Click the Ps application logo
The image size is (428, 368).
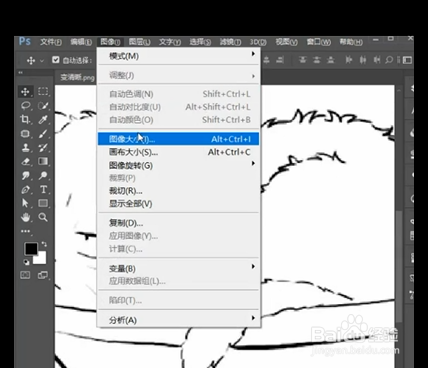point(25,42)
